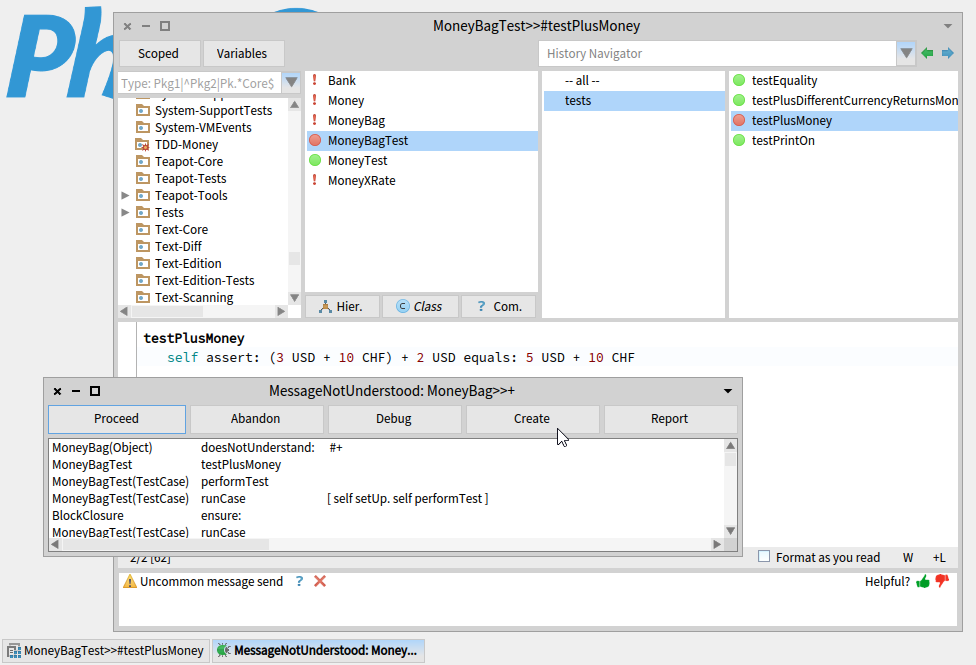Click the red icon of testPlusMoney
Viewport: 976px width, 665px height.
739,120
